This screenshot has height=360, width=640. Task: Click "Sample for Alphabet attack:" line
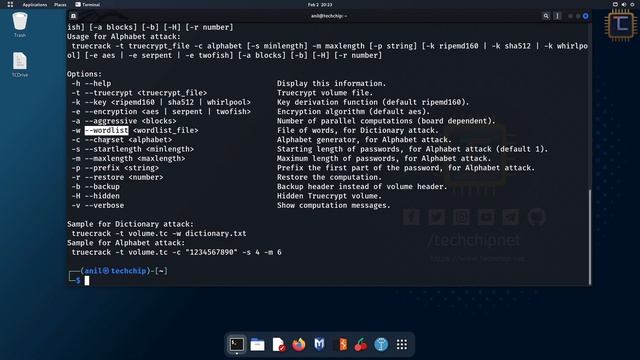126,243
